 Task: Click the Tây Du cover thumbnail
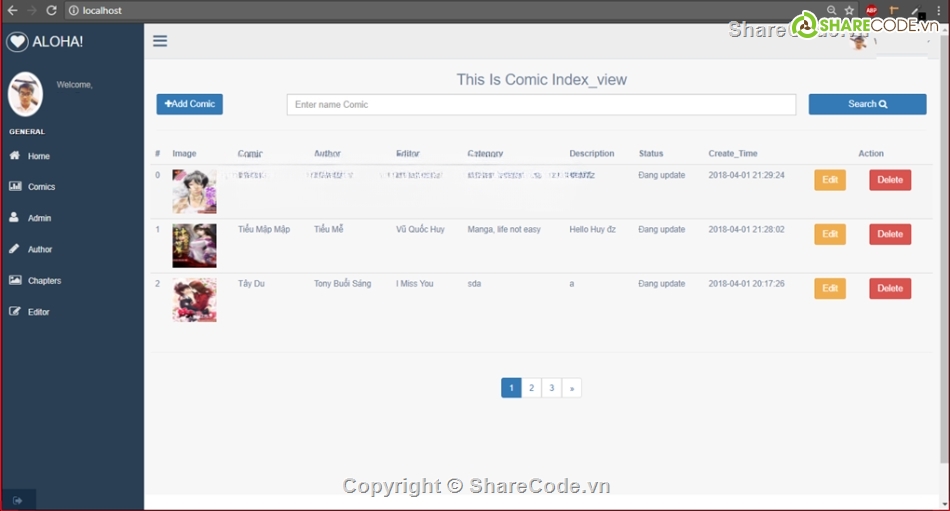(x=194, y=300)
